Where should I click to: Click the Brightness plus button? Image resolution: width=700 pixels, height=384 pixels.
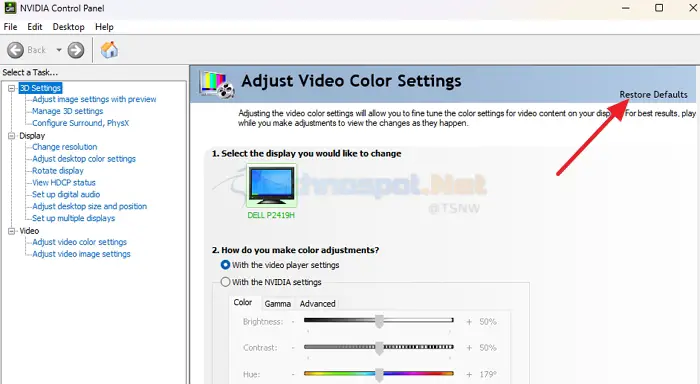point(469,321)
